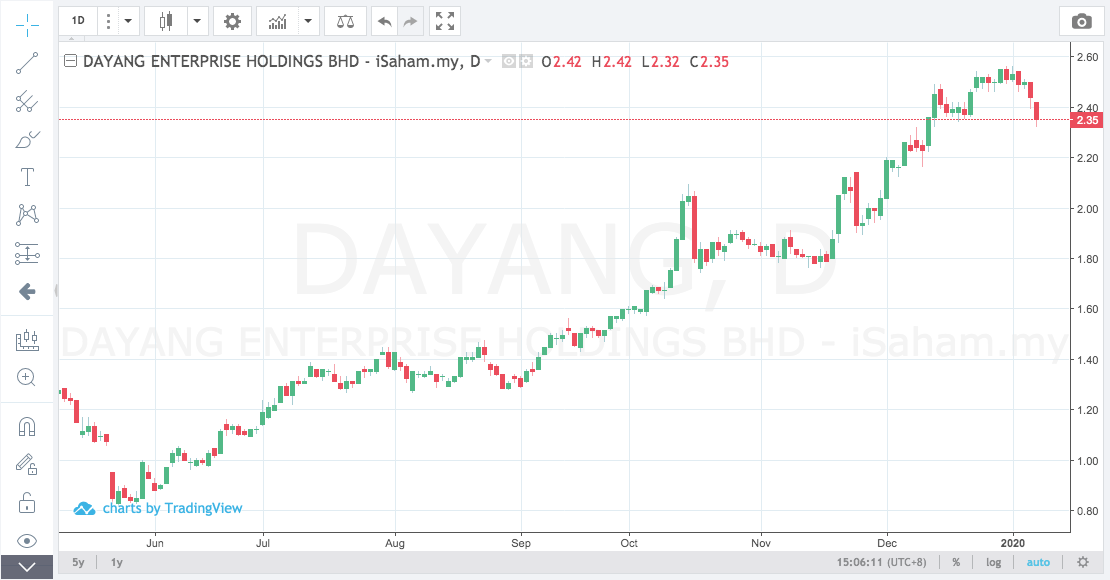Select the 1y time range
Viewport: 1110px width, 580px height.
click(117, 562)
